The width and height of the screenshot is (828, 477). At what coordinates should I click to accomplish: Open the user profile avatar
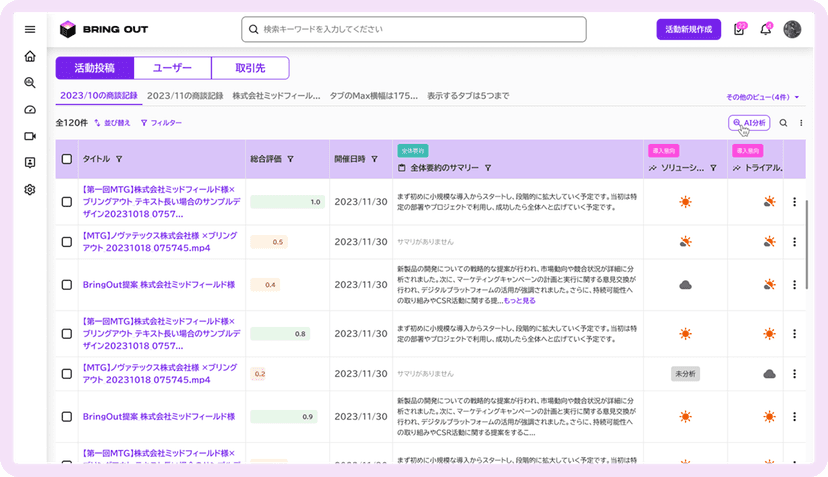(x=792, y=30)
